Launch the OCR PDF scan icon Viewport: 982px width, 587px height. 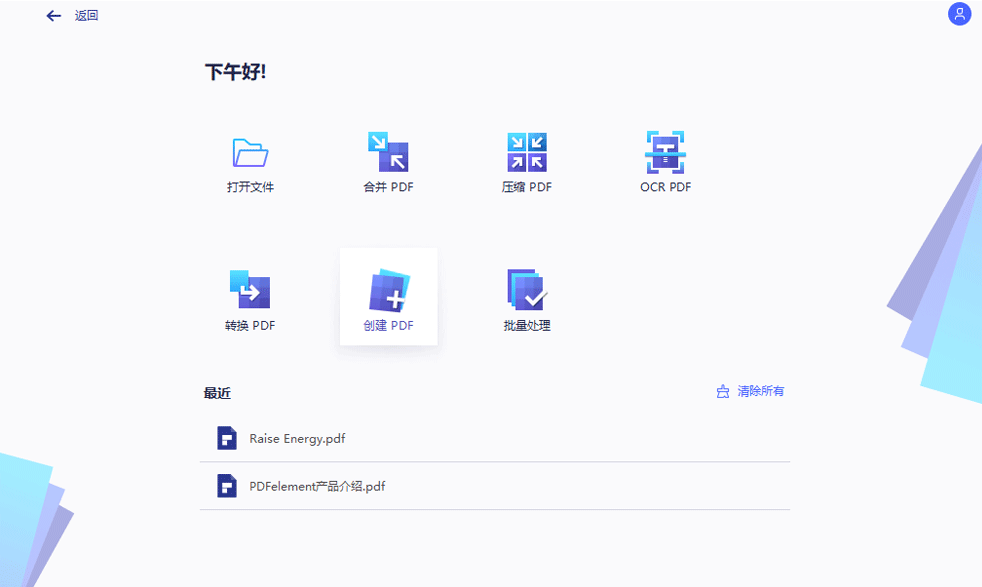pyautogui.click(x=665, y=152)
